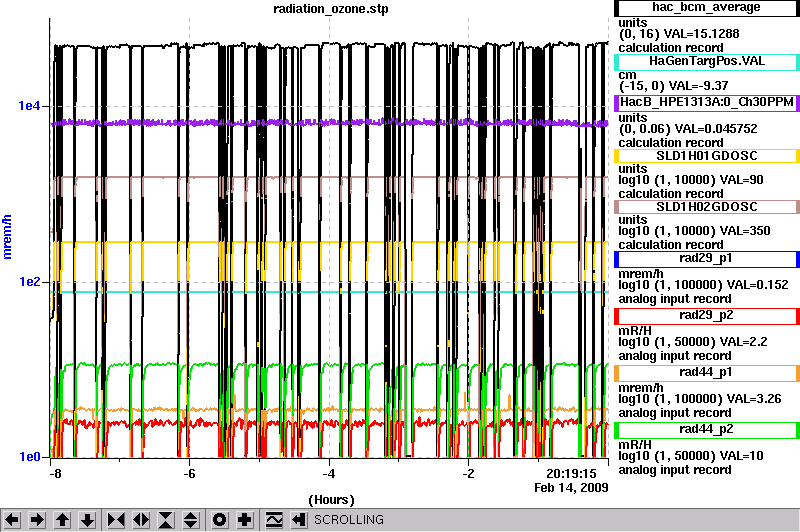Click the VAL=0.152 reading for rad29_p1

758,285
